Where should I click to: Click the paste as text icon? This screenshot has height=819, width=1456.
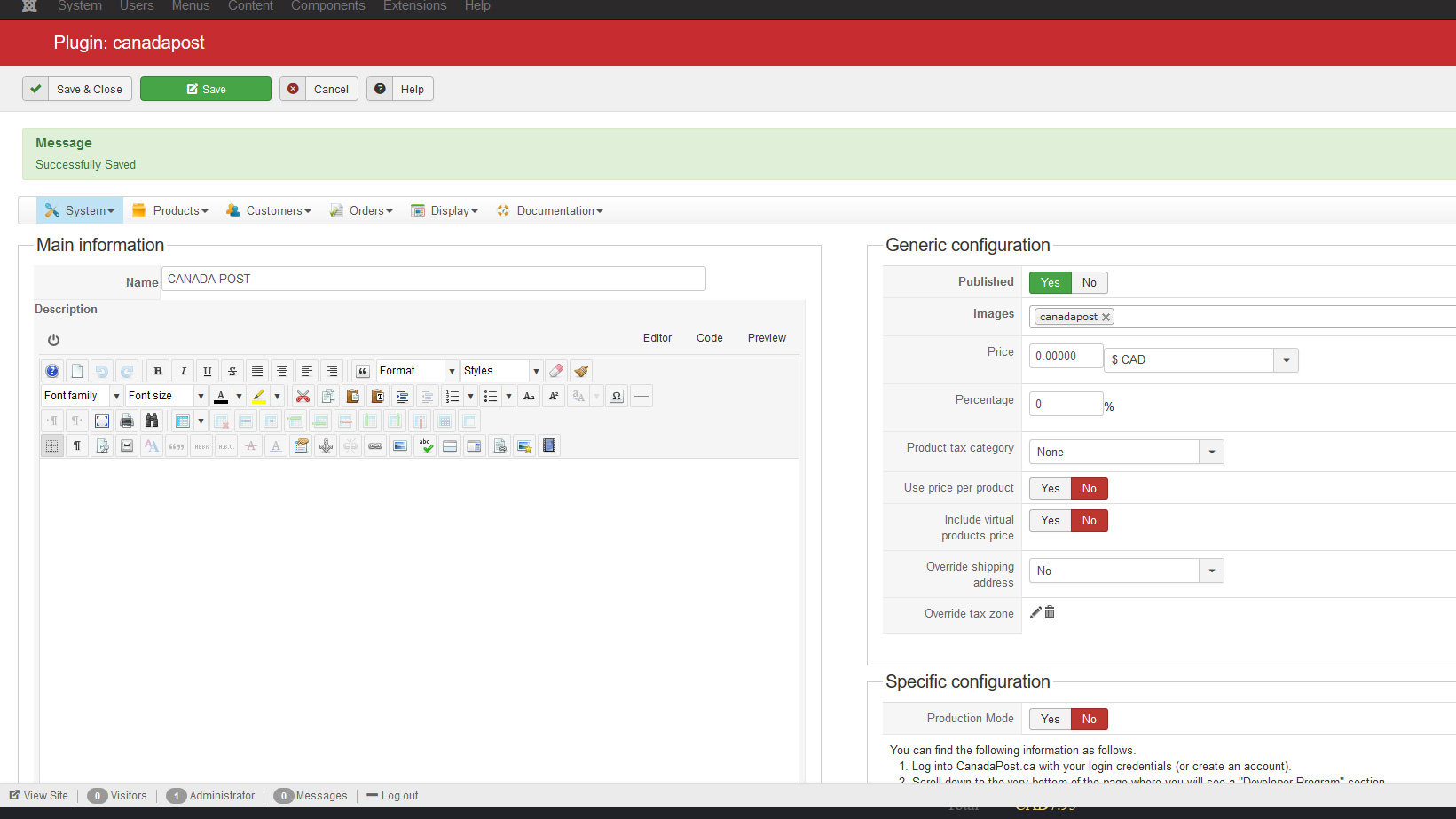(x=378, y=396)
